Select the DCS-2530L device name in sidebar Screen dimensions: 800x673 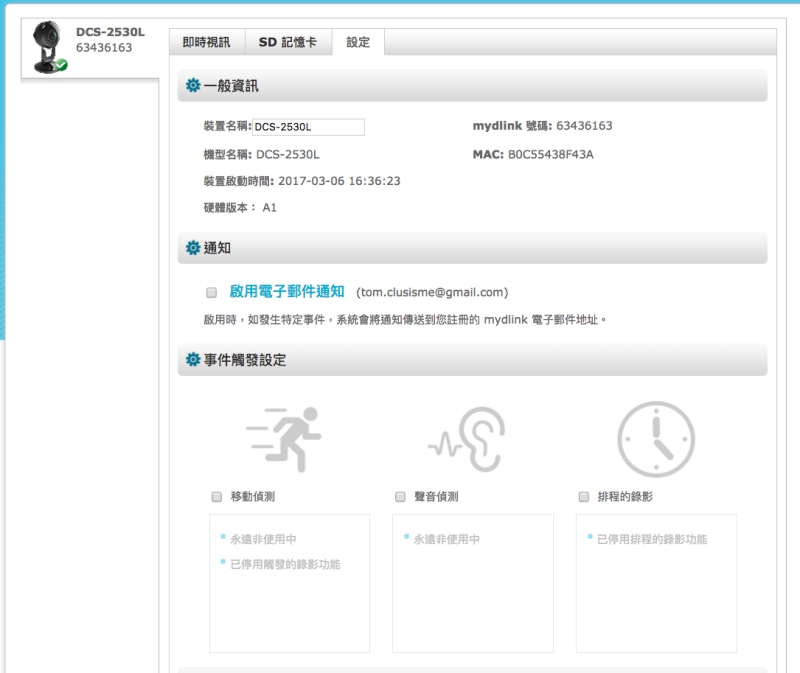point(110,32)
